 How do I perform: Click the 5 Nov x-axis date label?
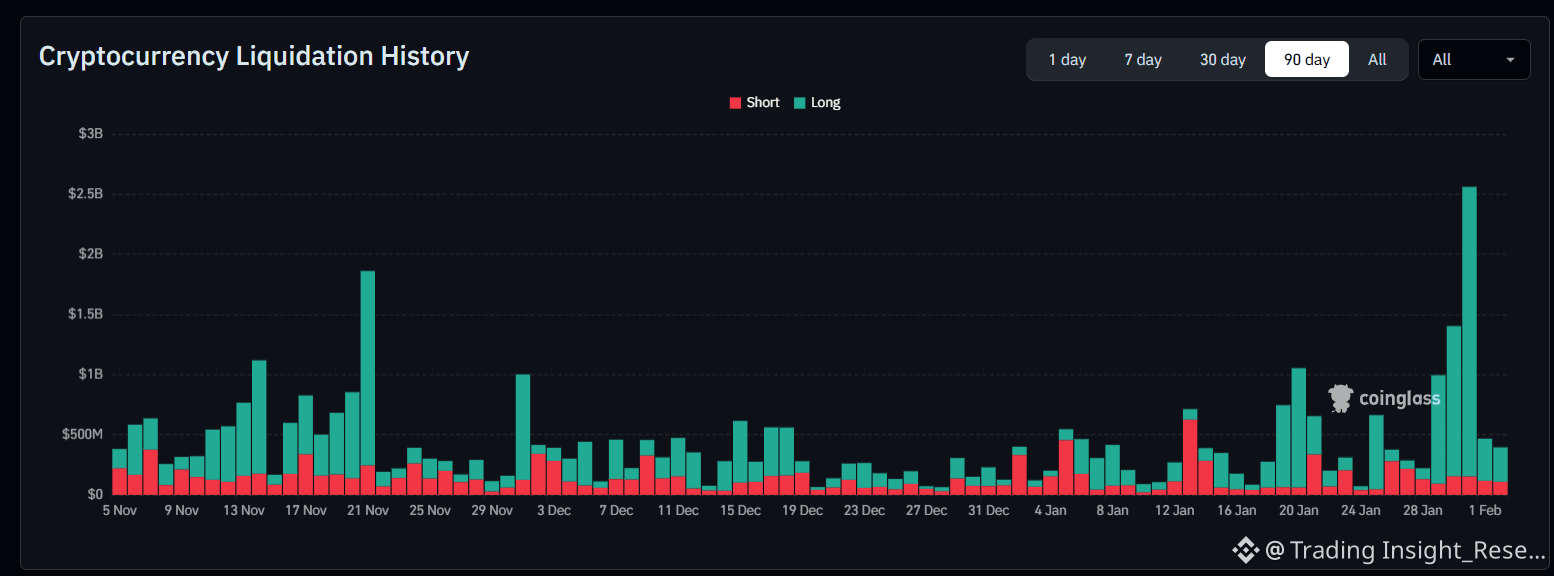pyautogui.click(x=119, y=510)
